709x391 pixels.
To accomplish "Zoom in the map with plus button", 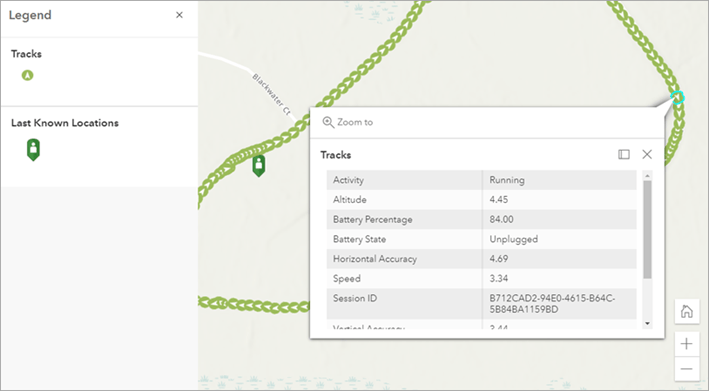I will pyautogui.click(x=686, y=344).
